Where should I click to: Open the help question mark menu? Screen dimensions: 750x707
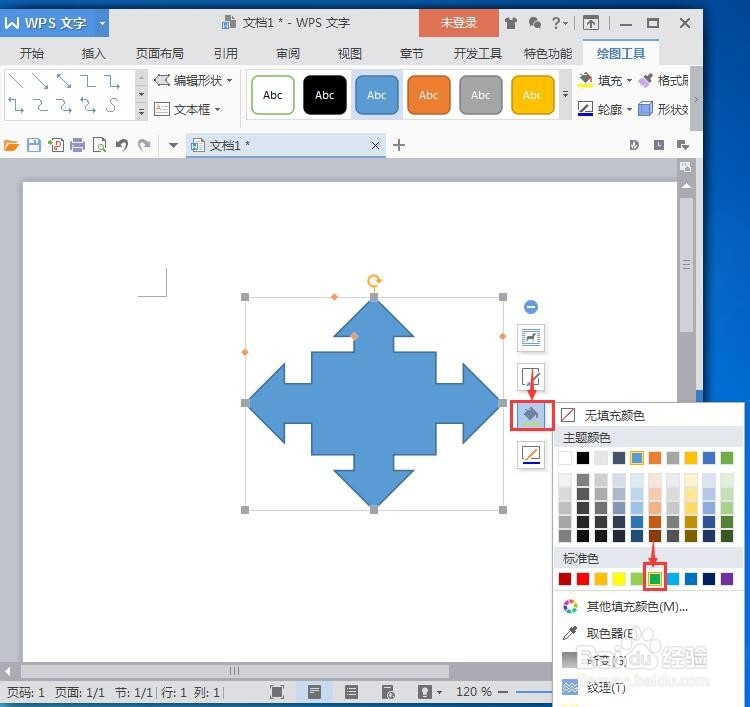559,22
